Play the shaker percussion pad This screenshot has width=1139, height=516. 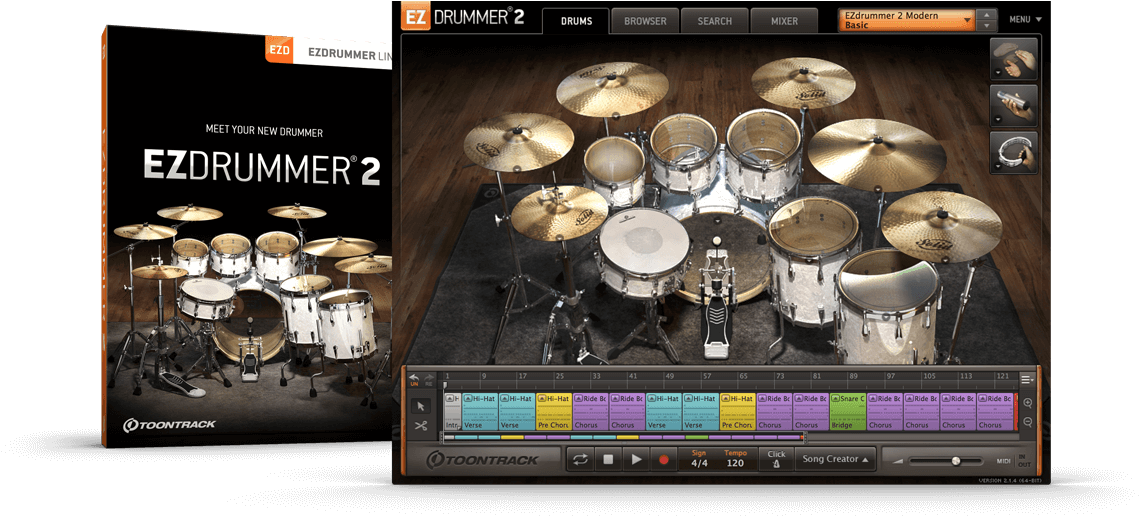pos(1013,106)
